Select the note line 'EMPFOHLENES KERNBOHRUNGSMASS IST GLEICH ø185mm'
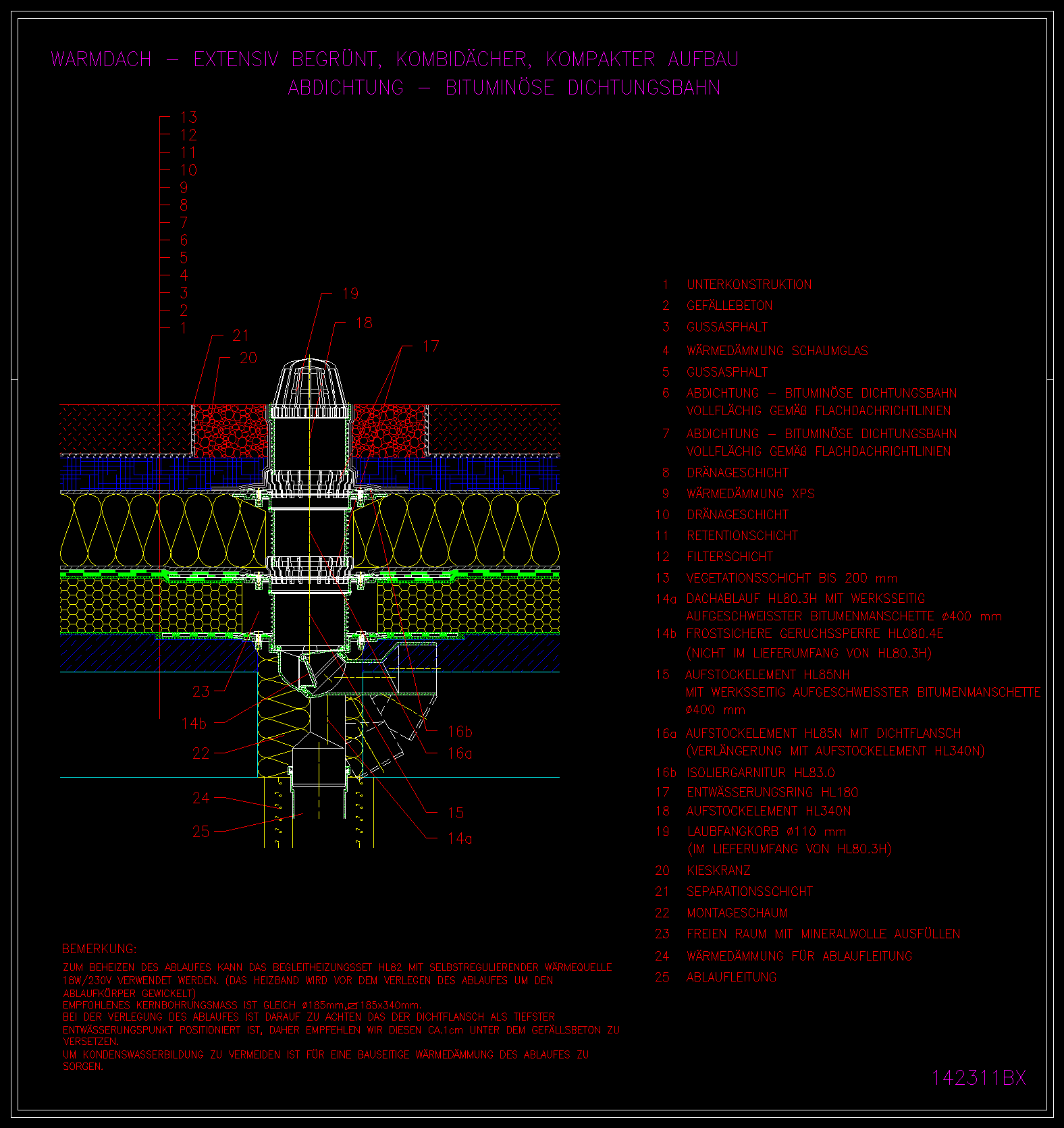The image size is (1064, 1128). 242,1005
